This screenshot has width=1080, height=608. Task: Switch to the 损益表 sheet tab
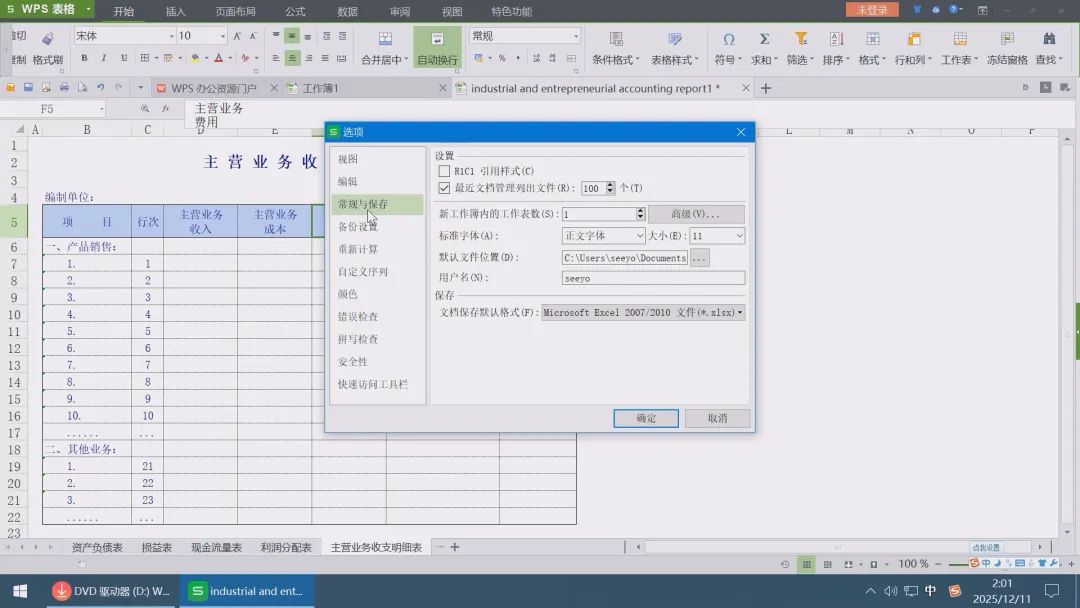tap(156, 547)
